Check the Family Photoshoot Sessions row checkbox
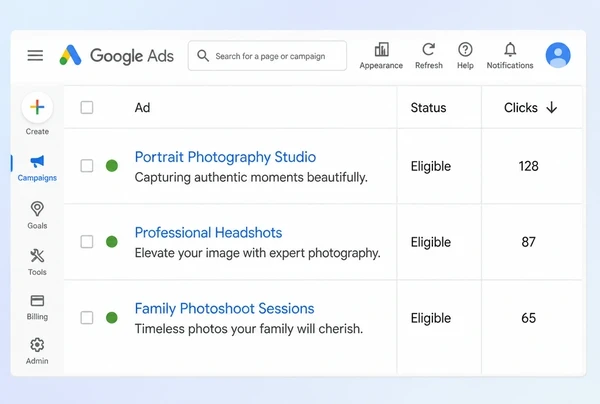The height and width of the screenshot is (404, 600). click(x=87, y=317)
